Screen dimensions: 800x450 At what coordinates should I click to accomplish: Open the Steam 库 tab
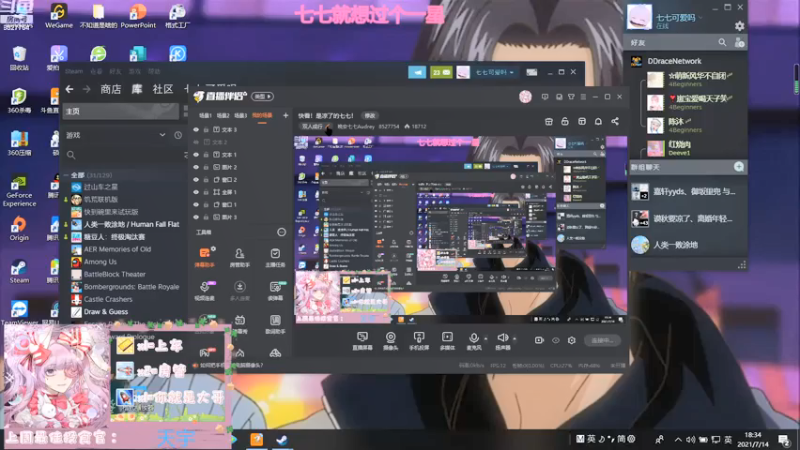[137, 89]
